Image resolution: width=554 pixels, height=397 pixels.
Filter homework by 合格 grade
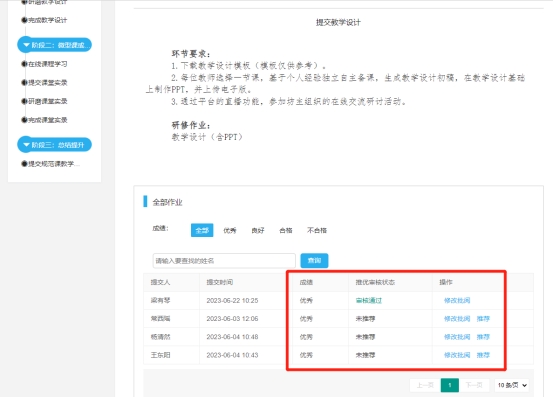pyautogui.click(x=286, y=230)
